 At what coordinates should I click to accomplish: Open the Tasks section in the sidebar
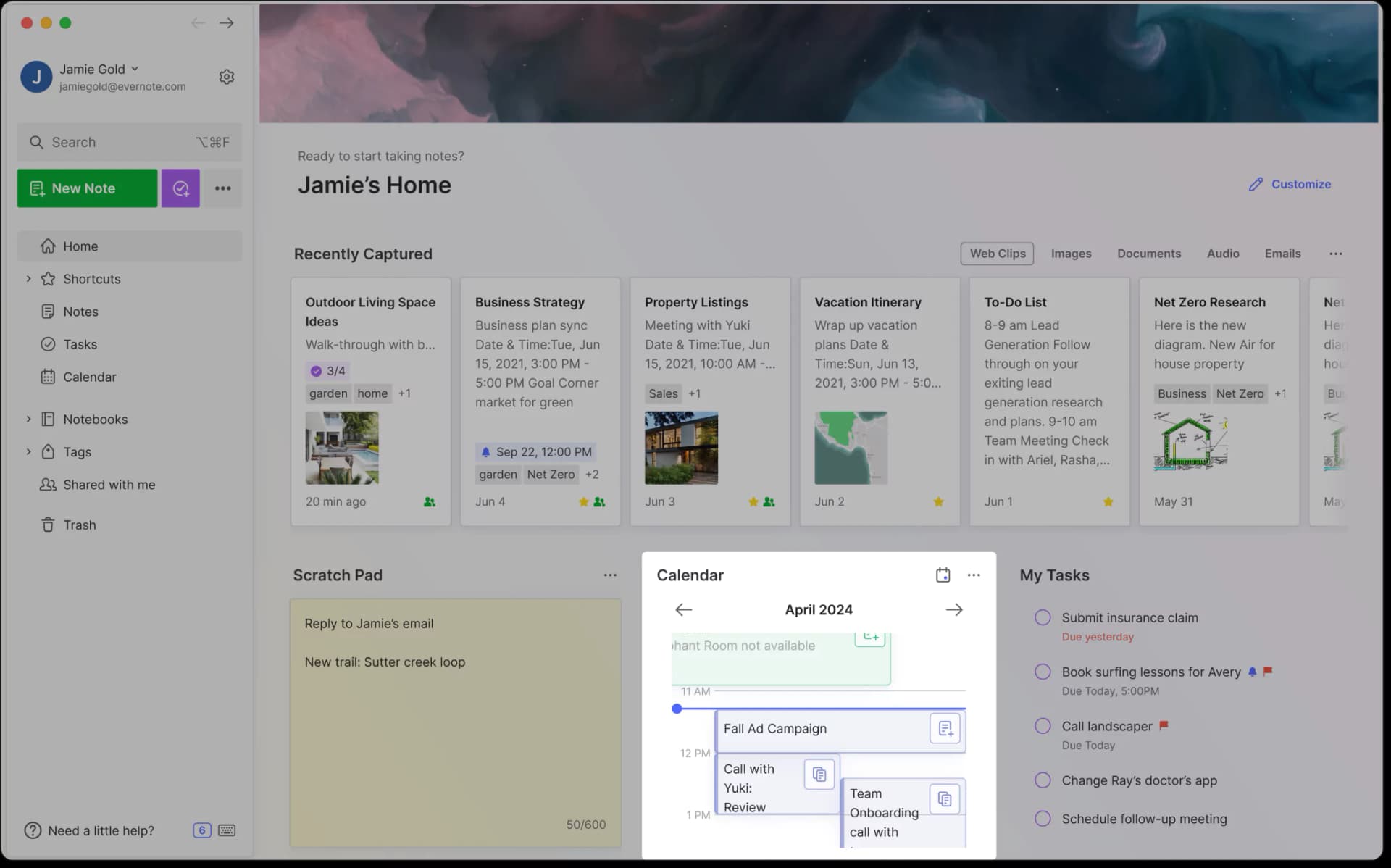point(80,344)
